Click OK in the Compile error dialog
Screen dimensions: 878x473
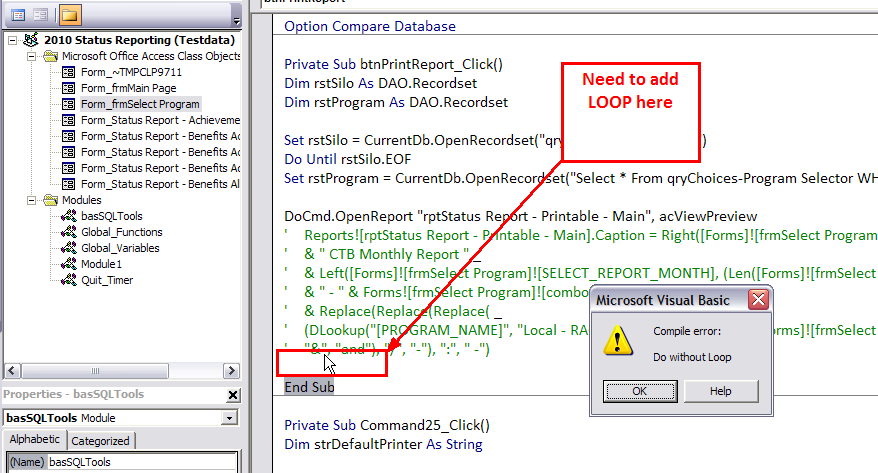(x=639, y=391)
